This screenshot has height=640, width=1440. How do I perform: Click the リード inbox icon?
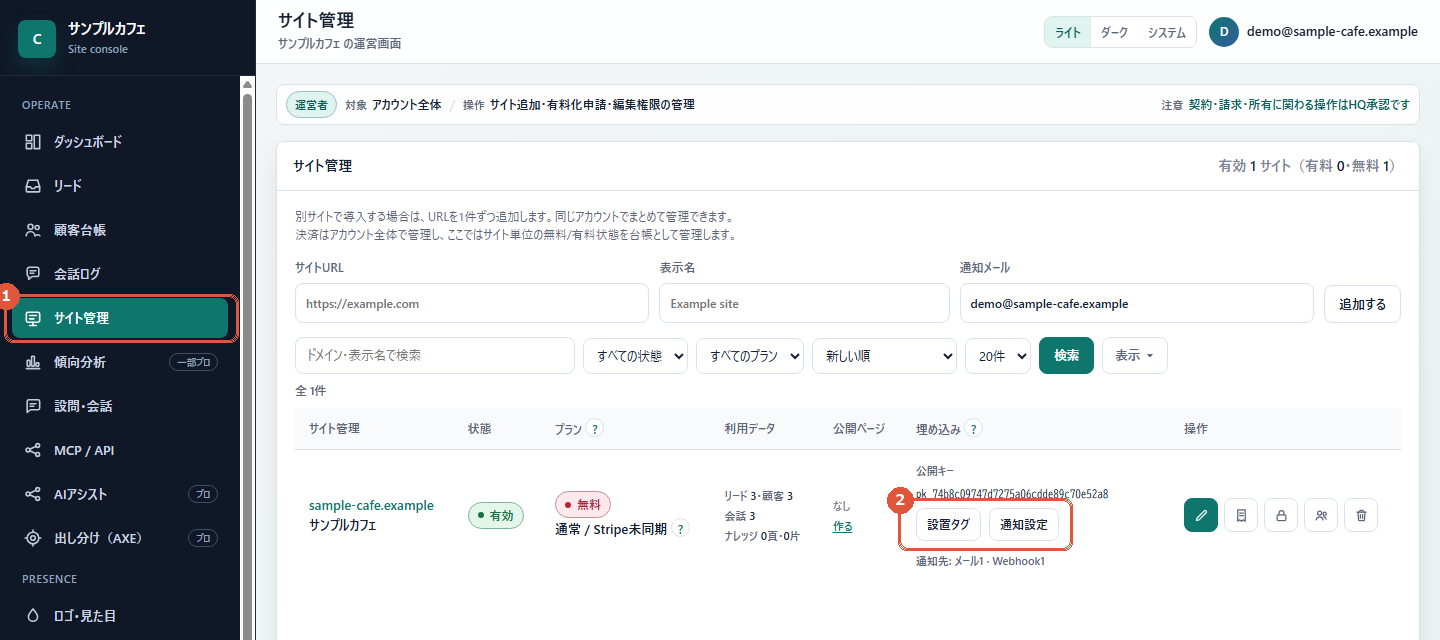point(33,186)
